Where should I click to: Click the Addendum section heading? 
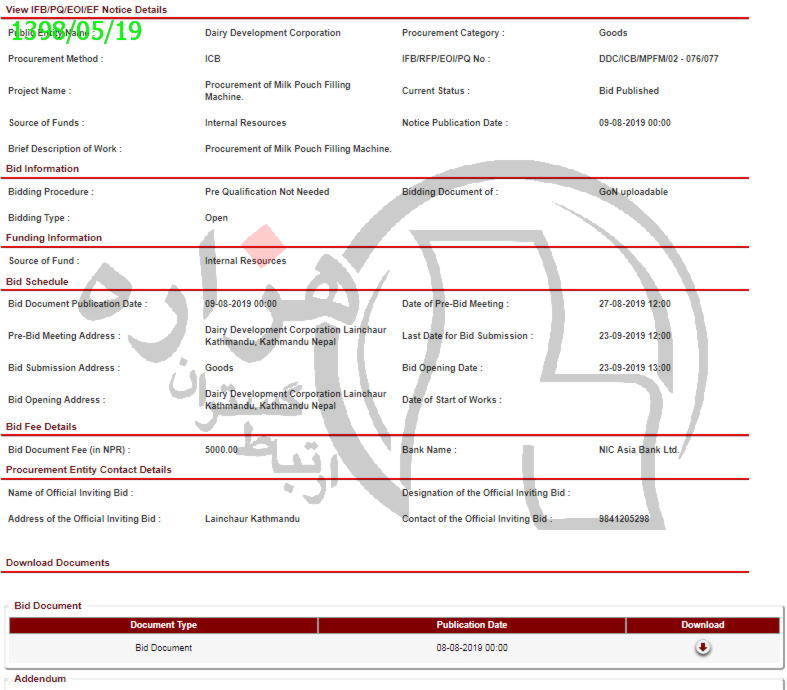[40, 679]
